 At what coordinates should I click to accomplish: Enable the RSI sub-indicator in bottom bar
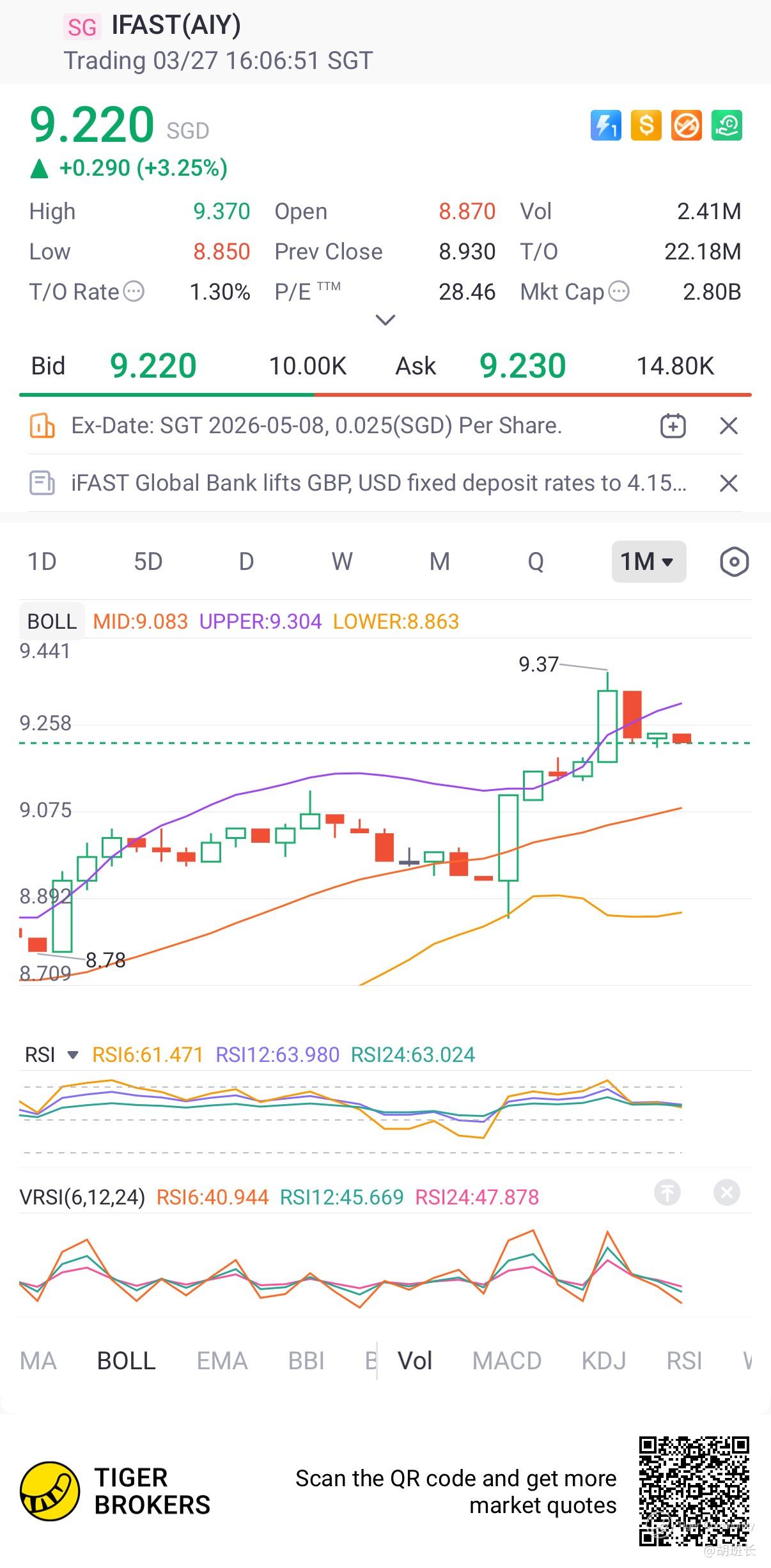684,1361
